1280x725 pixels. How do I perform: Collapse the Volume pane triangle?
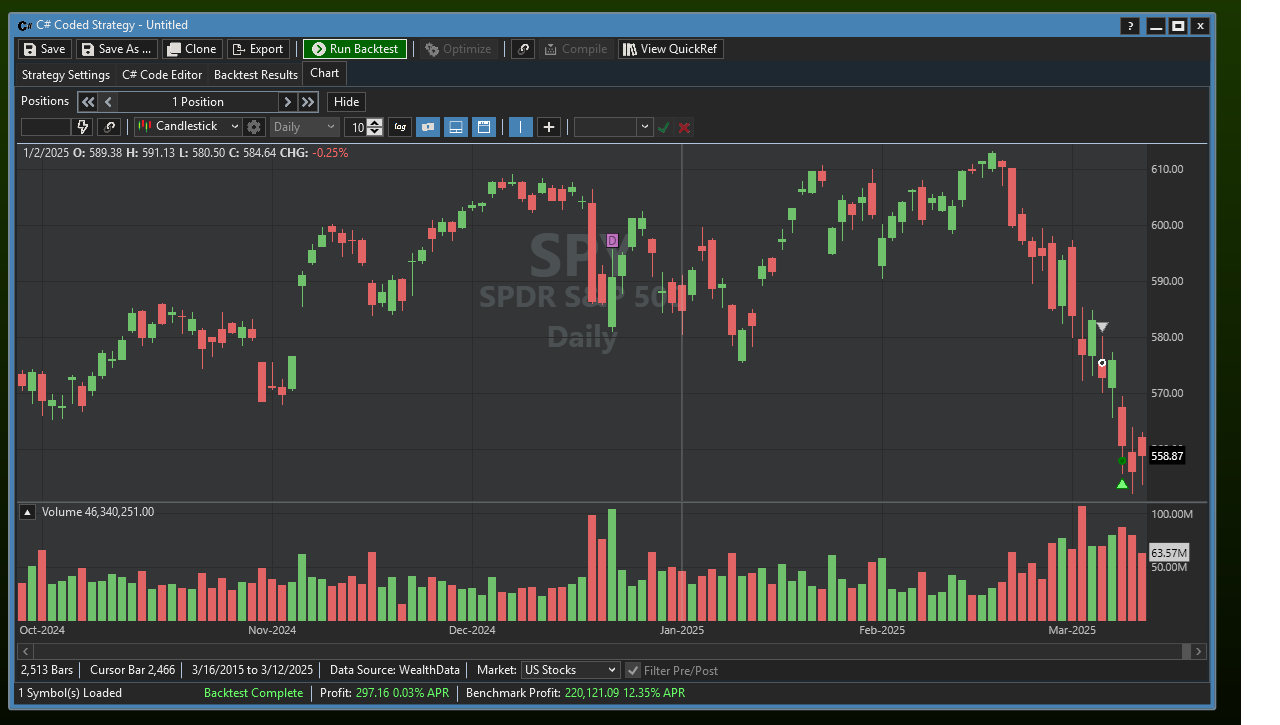point(28,512)
